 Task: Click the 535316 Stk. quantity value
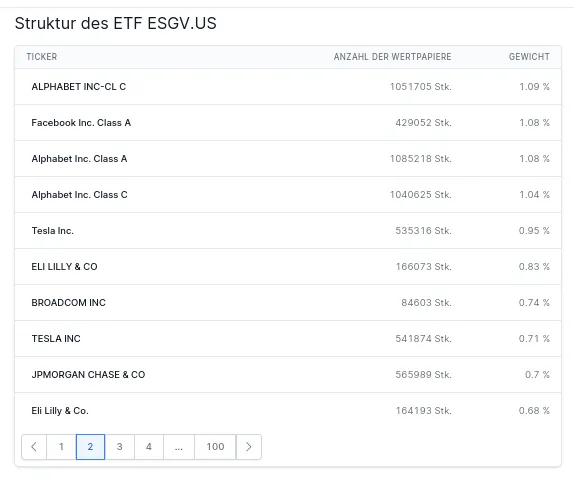[x=424, y=231]
